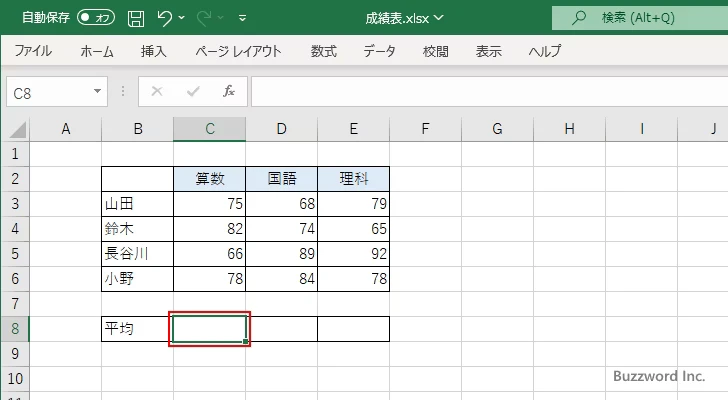This screenshot has width=728, height=400.
Task: Click cell D3 with value 68
Action: click(281, 204)
